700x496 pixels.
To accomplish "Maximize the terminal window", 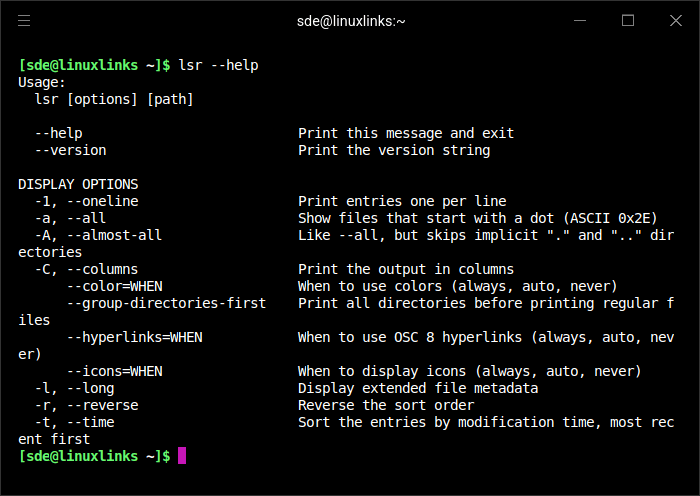I will click(x=628, y=21).
